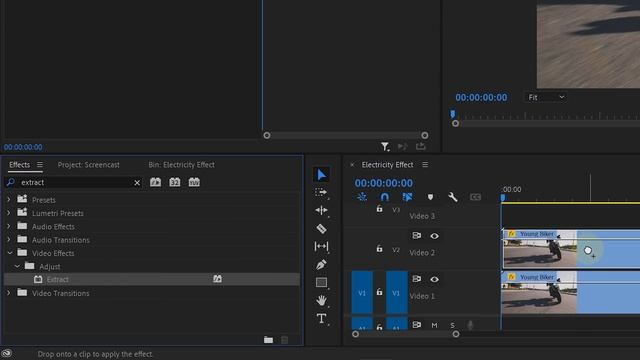Click the timeline playhead position timecode
This screenshot has height=360, width=640.
[x=383, y=183]
